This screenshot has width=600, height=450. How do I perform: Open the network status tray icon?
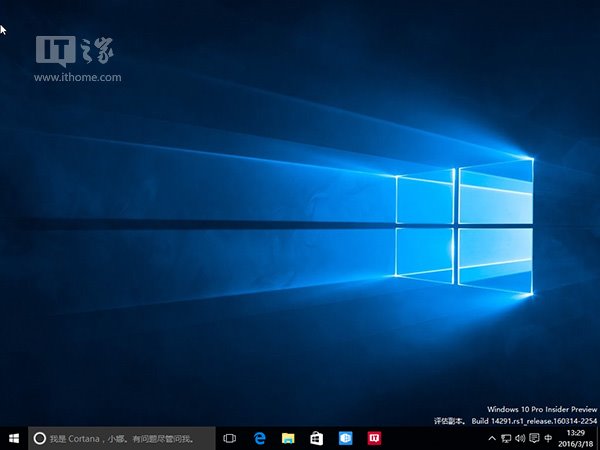tap(506, 438)
